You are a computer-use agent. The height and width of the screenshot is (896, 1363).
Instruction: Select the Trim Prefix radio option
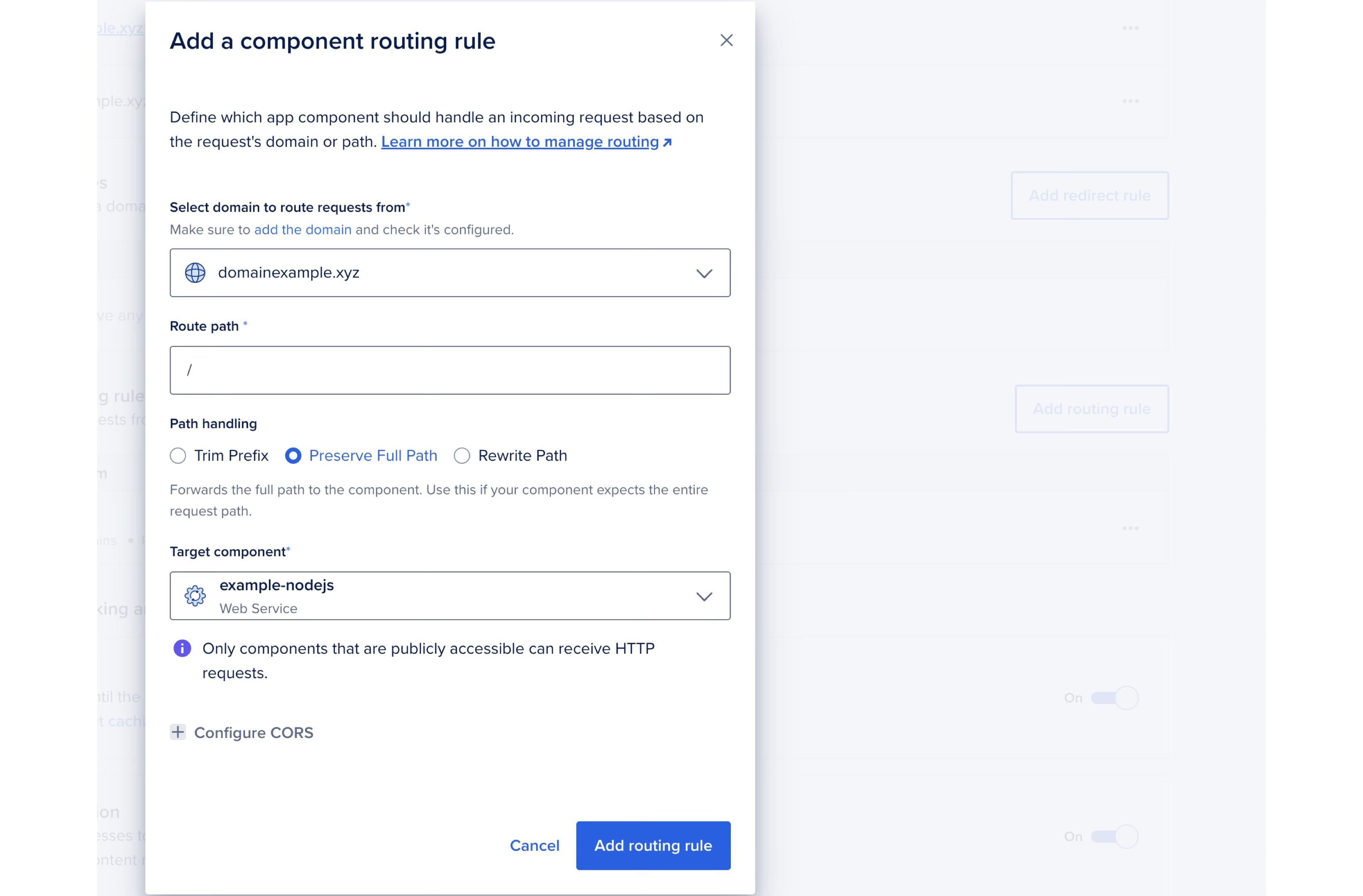tap(178, 456)
